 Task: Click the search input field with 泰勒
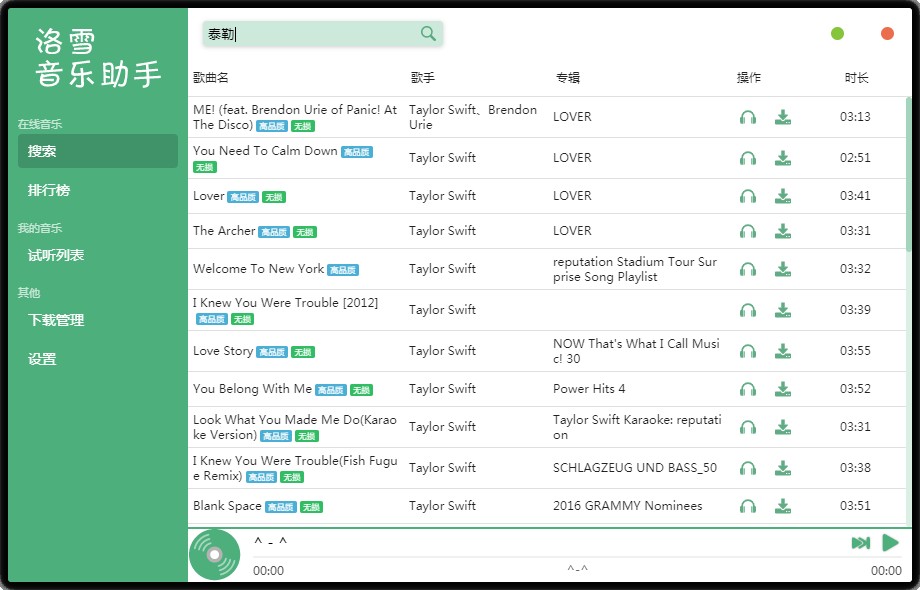[310, 34]
